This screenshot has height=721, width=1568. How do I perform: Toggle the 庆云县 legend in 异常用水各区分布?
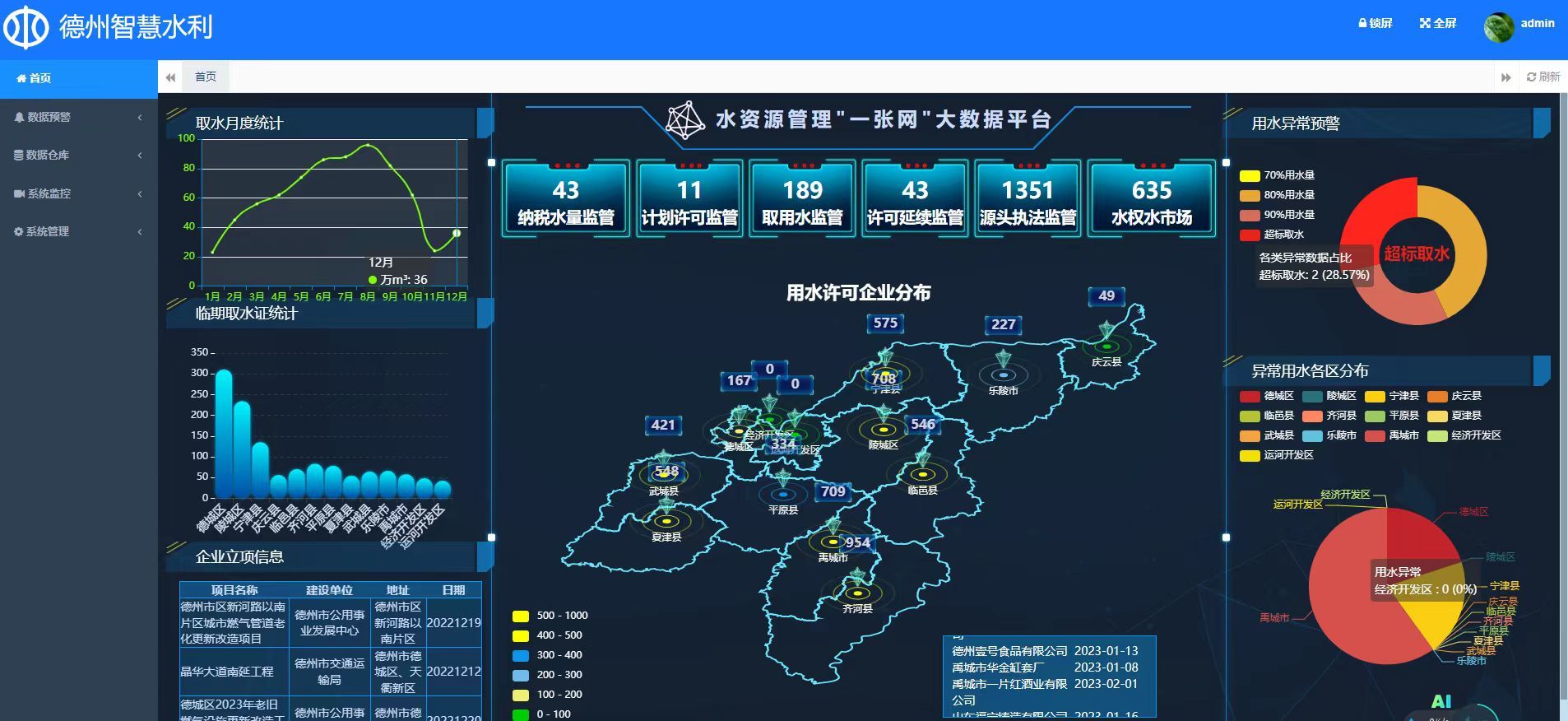click(1454, 396)
